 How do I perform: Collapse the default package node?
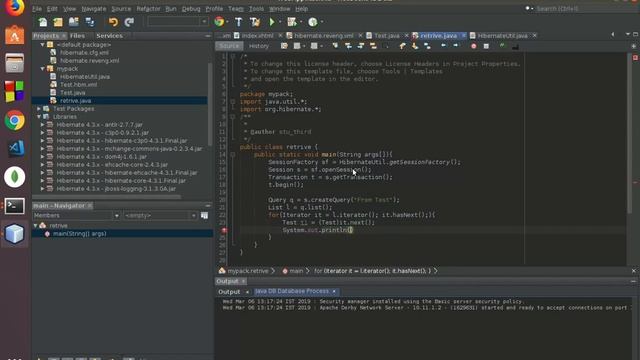pos(42,45)
